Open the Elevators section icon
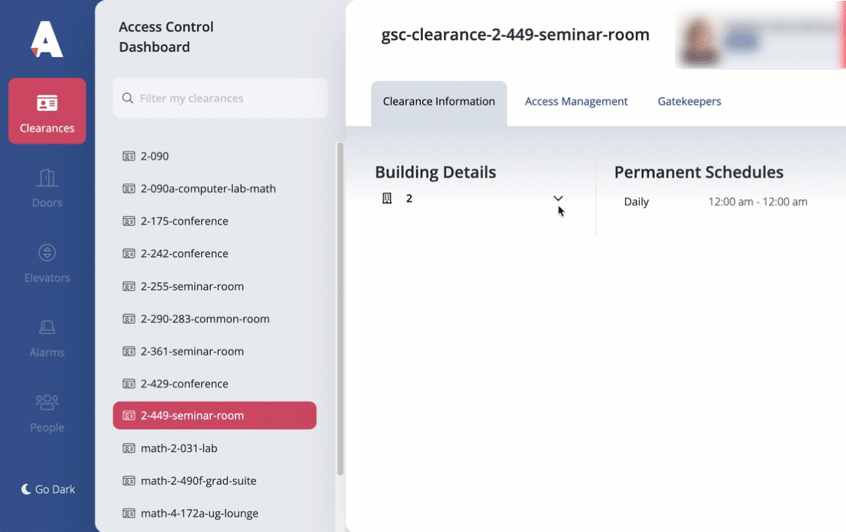Screen dimensions: 846x532 pos(47,253)
